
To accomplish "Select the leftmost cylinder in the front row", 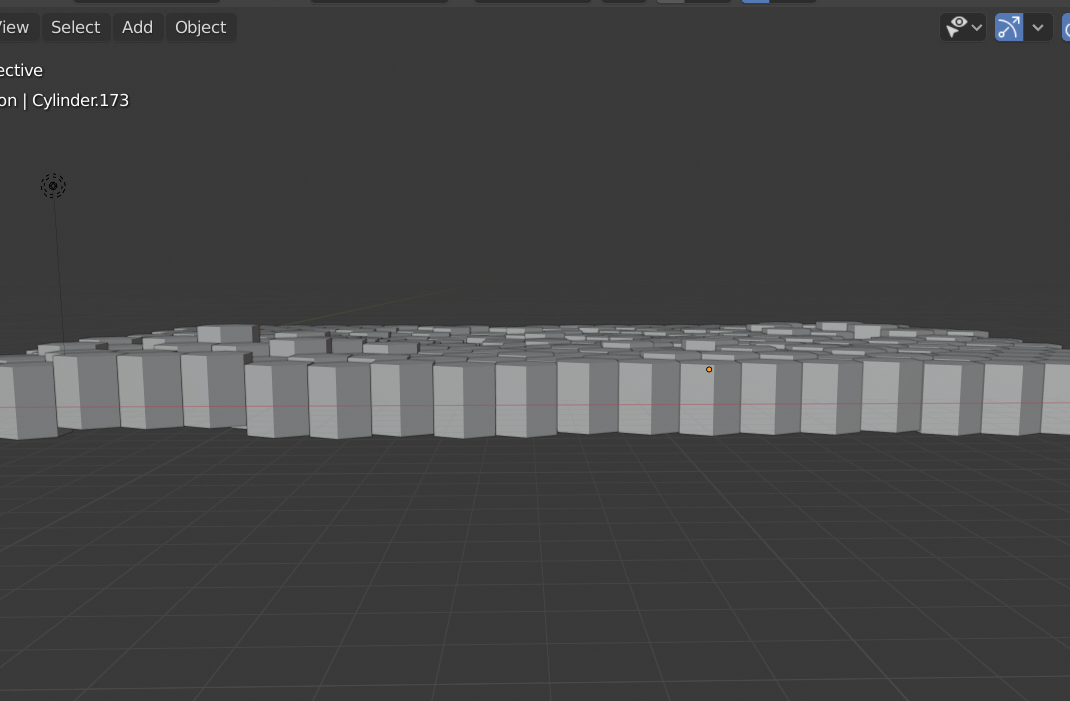I will pyautogui.click(x=26, y=400).
